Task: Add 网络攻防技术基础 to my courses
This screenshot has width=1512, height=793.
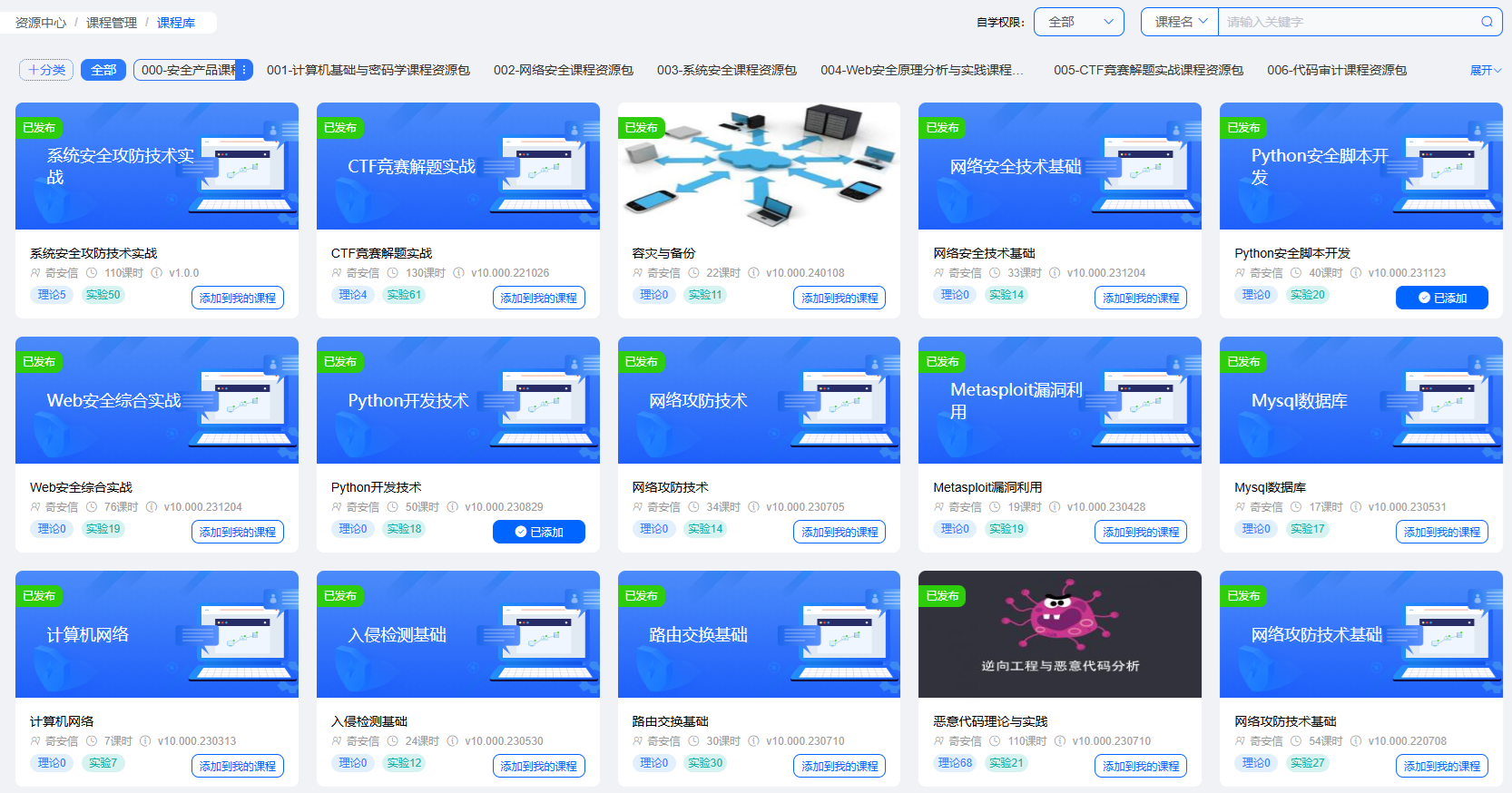Action: (x=1442, y=766)
